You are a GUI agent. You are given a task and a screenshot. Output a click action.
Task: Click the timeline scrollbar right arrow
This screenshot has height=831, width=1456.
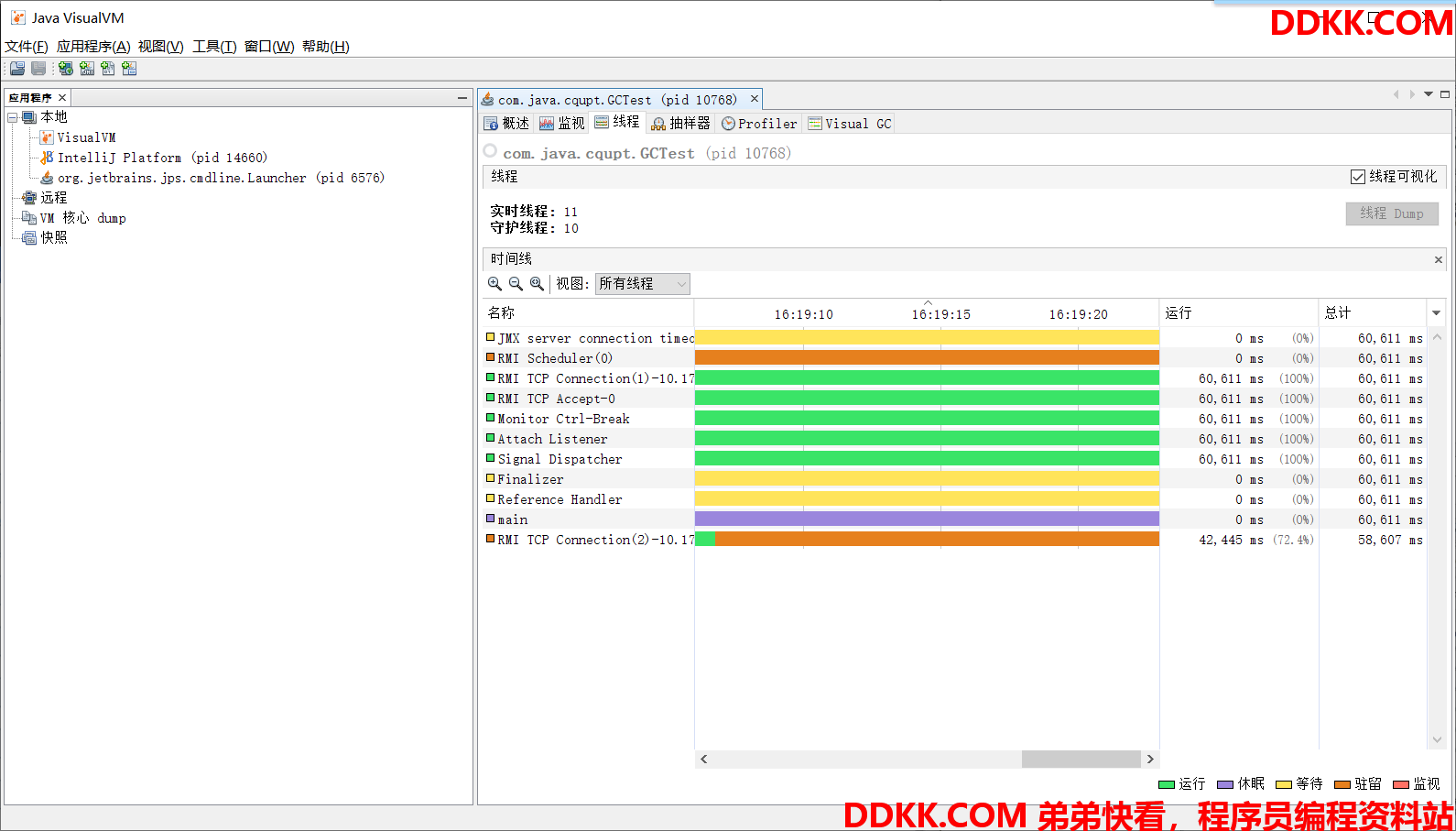(x=1150, y=760)
